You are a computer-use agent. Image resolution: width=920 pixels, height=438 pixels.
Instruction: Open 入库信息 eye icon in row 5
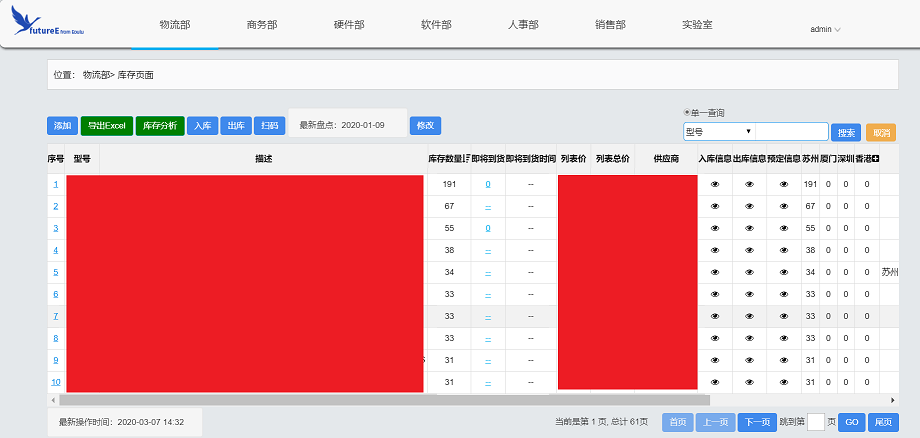coord(715,272)
